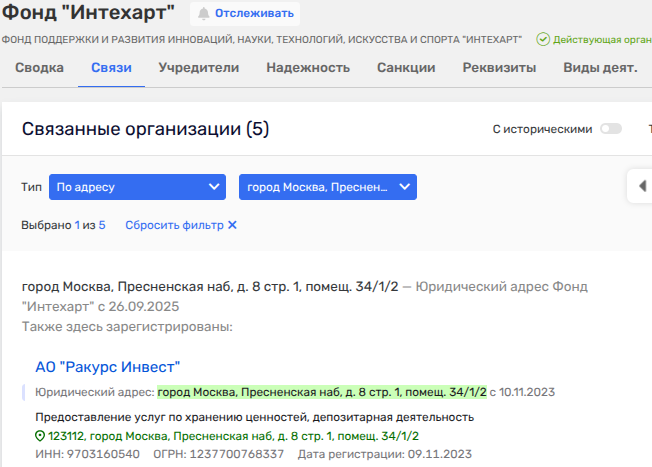
Task: Click the left arrow side panel handle
Action: (x=640, y=186)
